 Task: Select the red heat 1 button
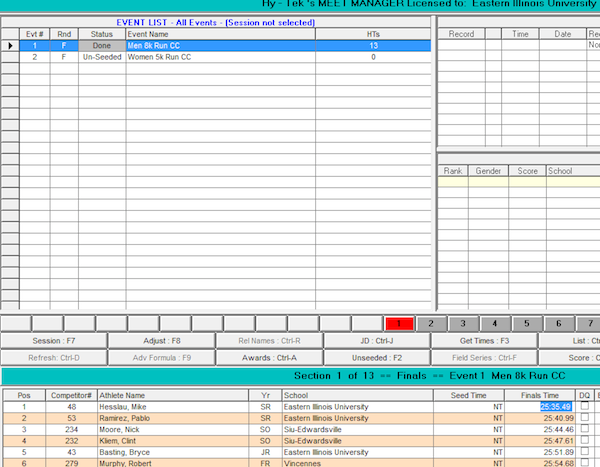[398, 324]
